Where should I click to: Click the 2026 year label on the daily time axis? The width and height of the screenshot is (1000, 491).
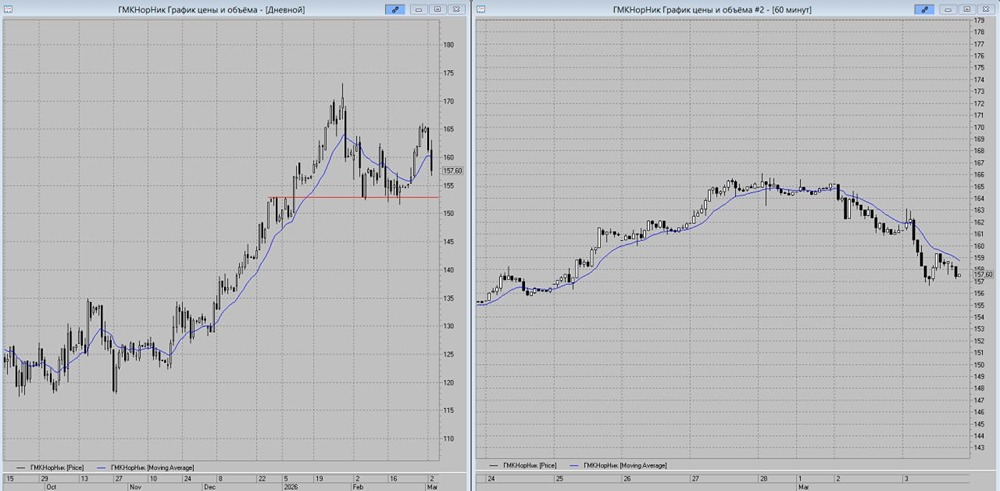point(291,487)
